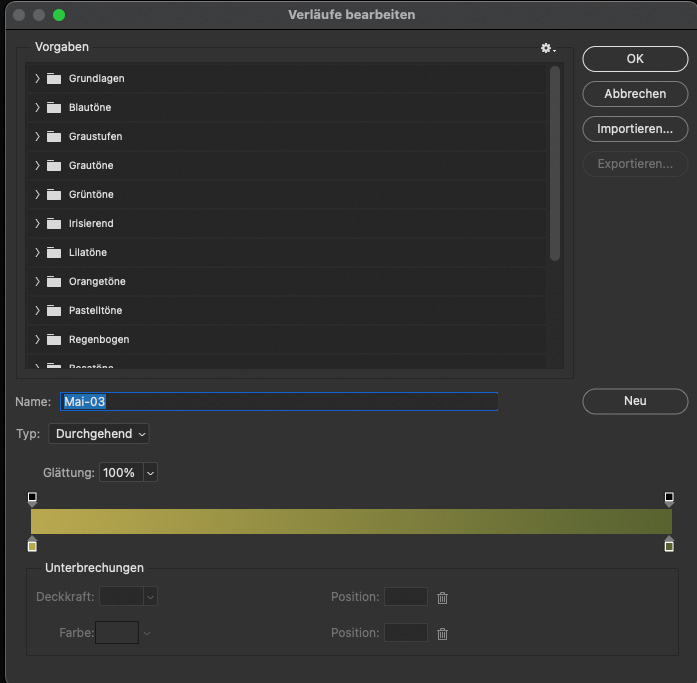Select the Grüntöne row label
This screenshot has height=683, width=697.
click(91, 195)
